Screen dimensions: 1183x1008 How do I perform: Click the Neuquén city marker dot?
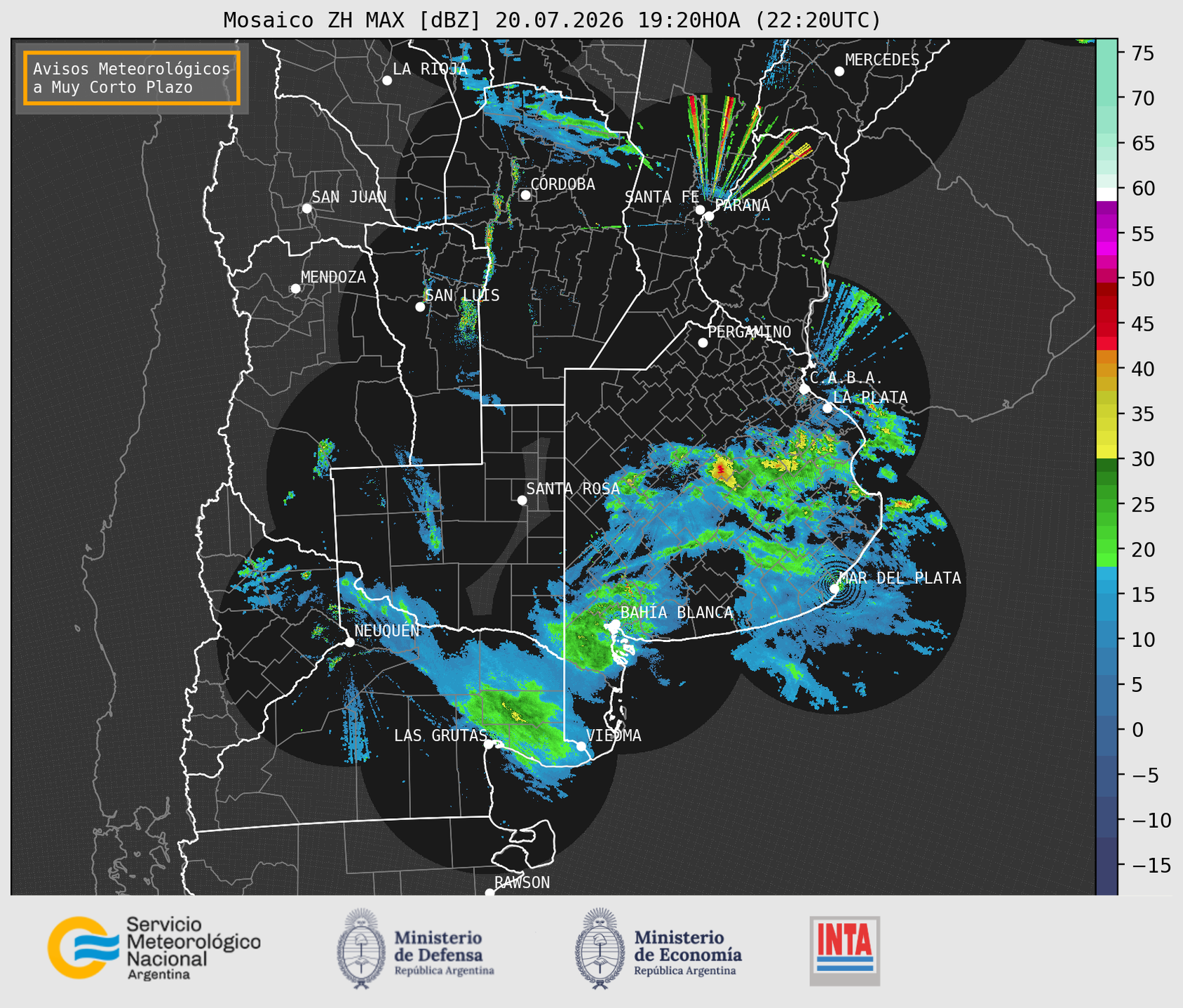pyautogui.click(x=349, y=642)
